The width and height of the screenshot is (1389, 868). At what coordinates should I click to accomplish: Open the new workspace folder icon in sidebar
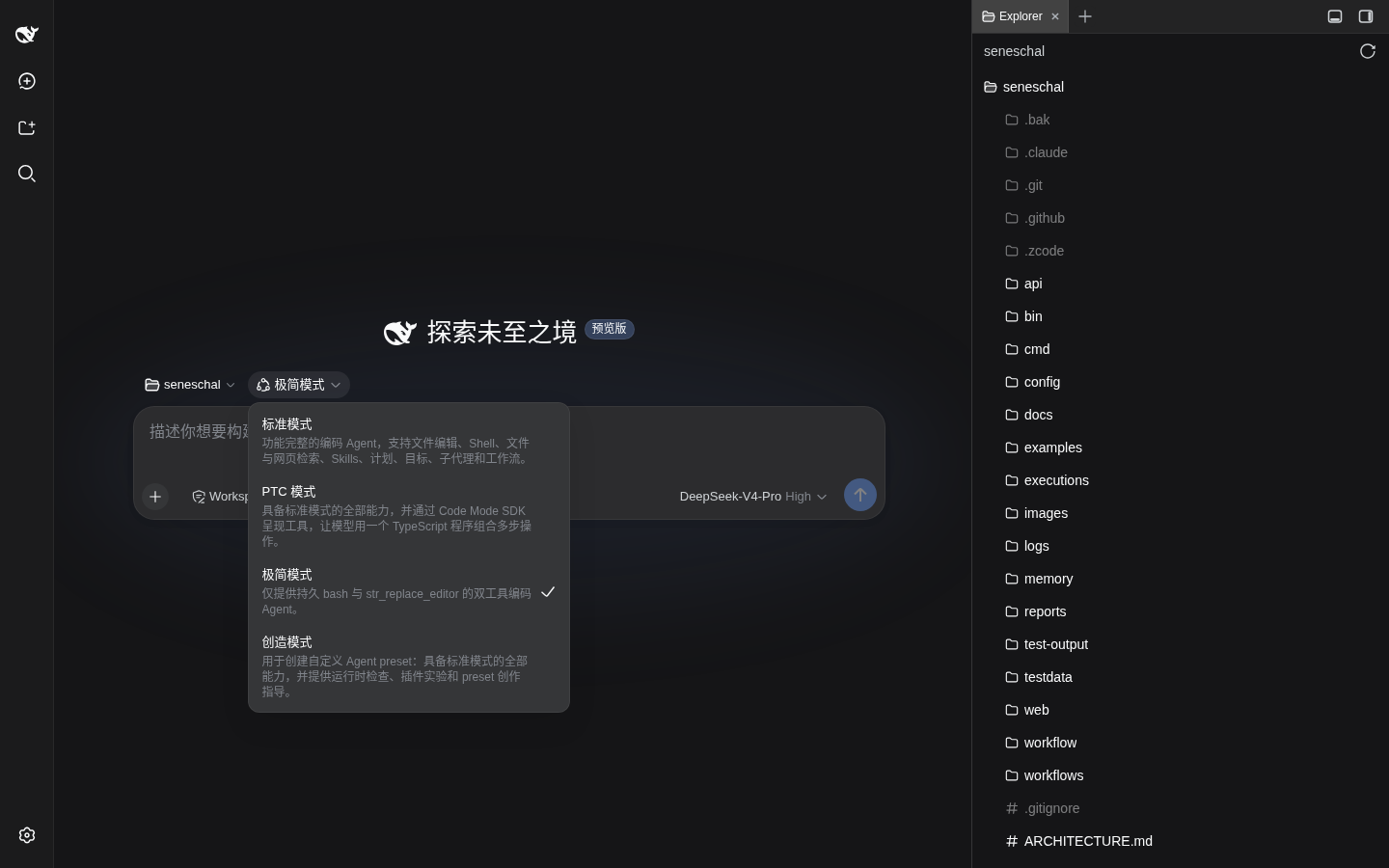pos(27,127)
